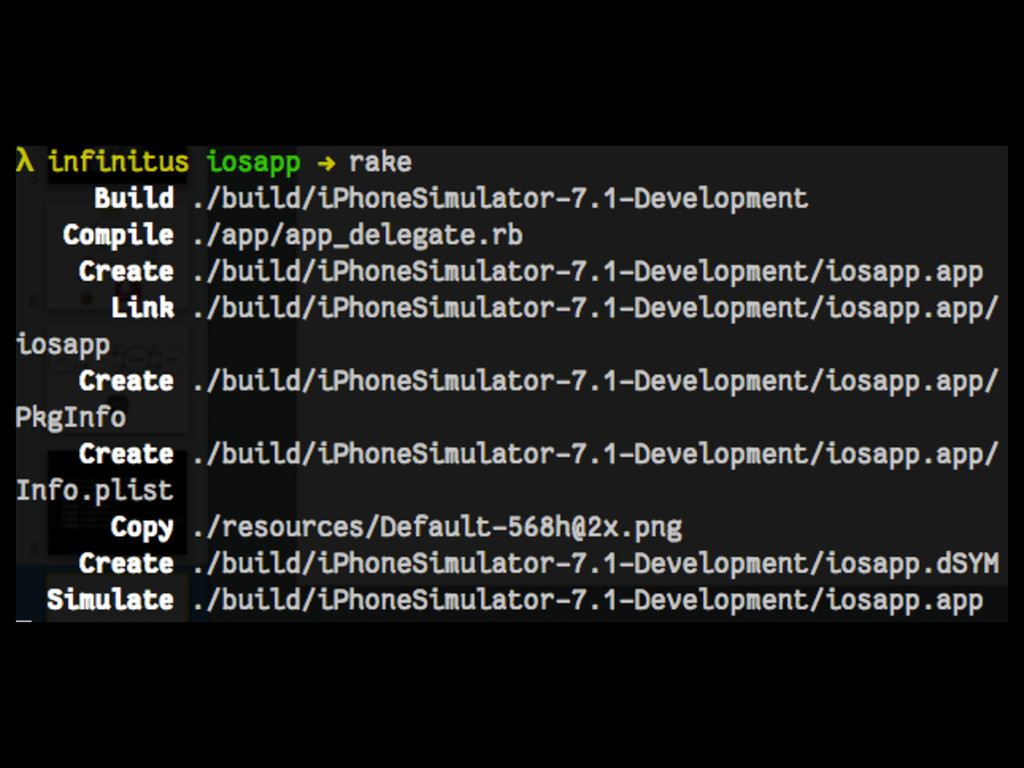Click the wrapped 'iosapp' line under Link

63,345
